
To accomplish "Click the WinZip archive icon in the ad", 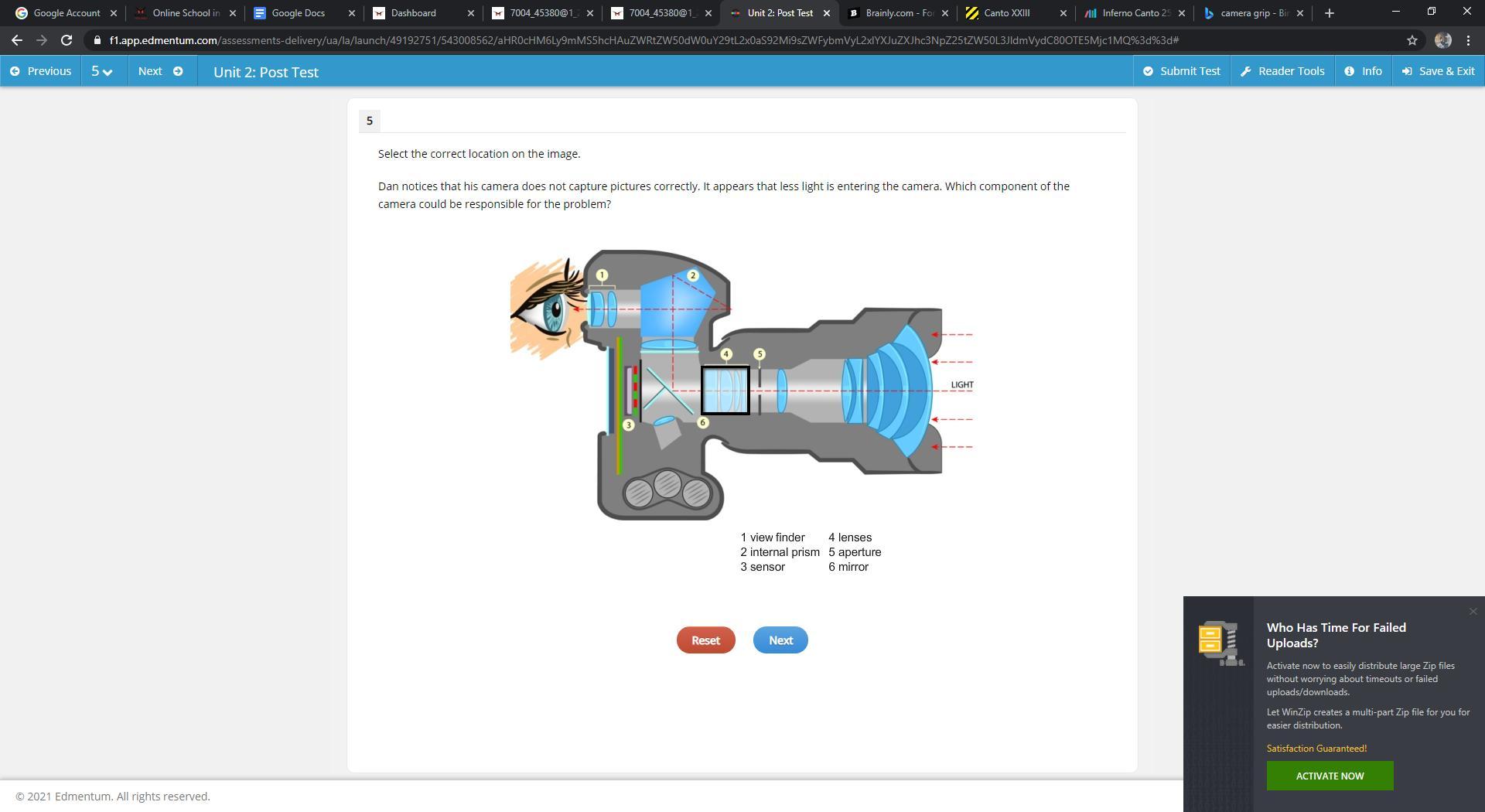I will pyautogui.click(x=1220, y=642).
